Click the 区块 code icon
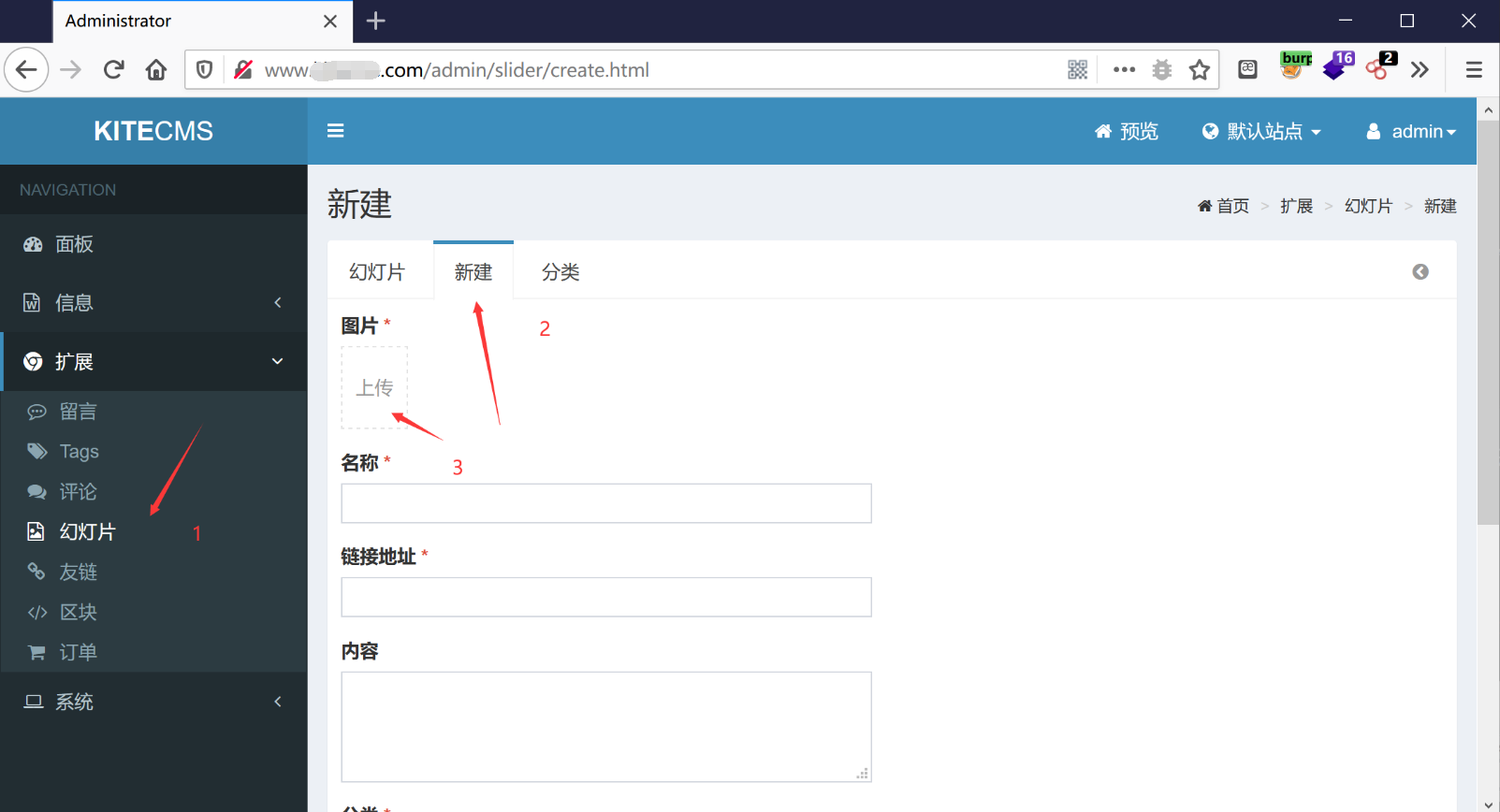The height and width of the screenshot is (812, 1500). (x=36, y=613)
